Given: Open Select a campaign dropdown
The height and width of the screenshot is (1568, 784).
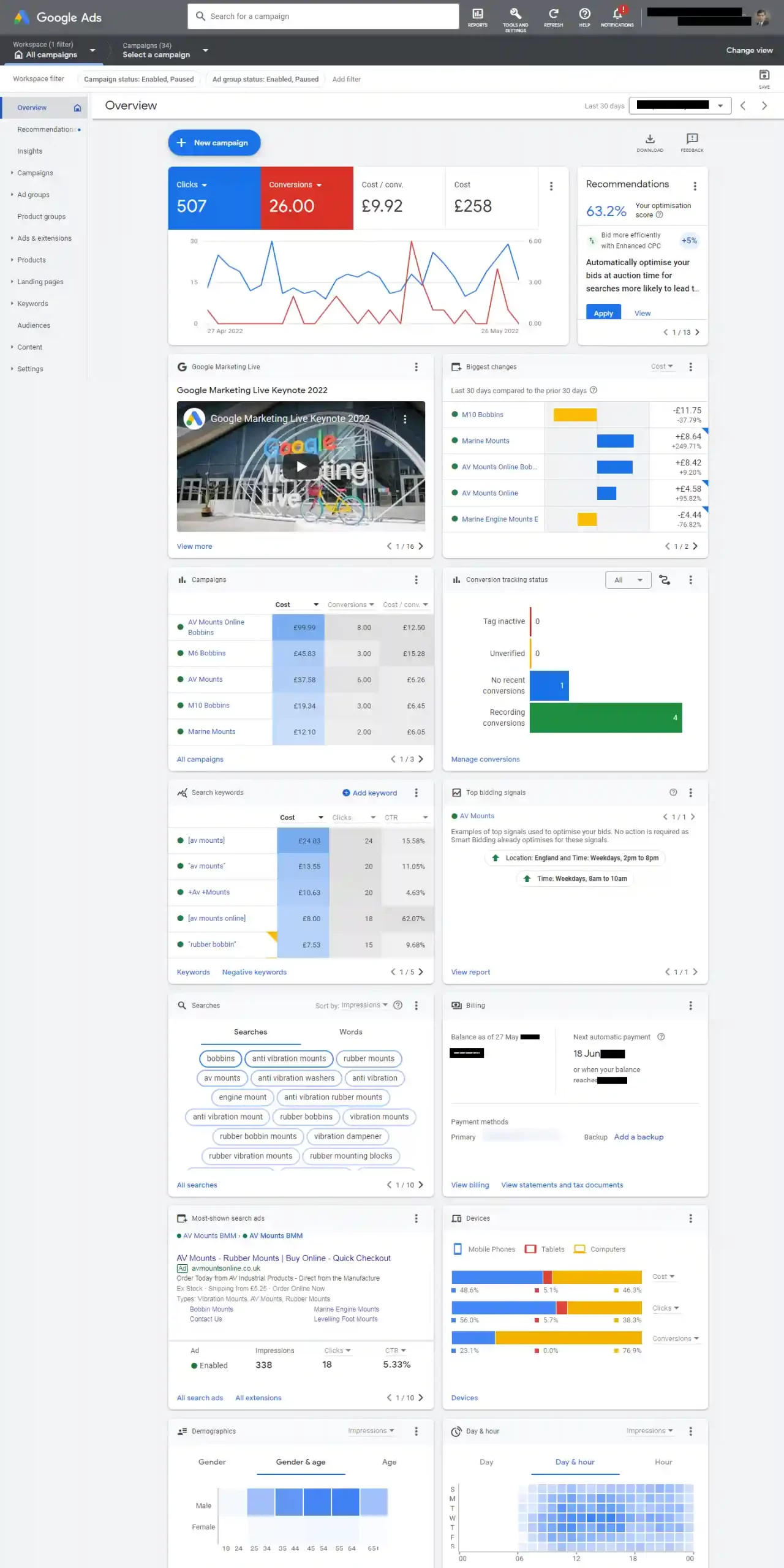Looking at the screenshot, I should (x=165, y=50).
